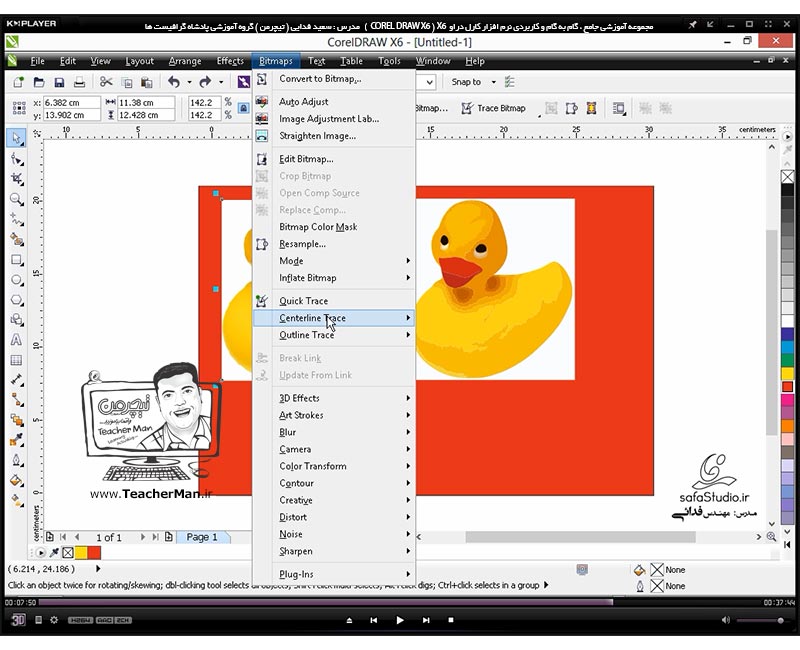Viewport: 800px width, 650px height.
Task: Click the Open folder icon
Action: (x=39, y=82)
